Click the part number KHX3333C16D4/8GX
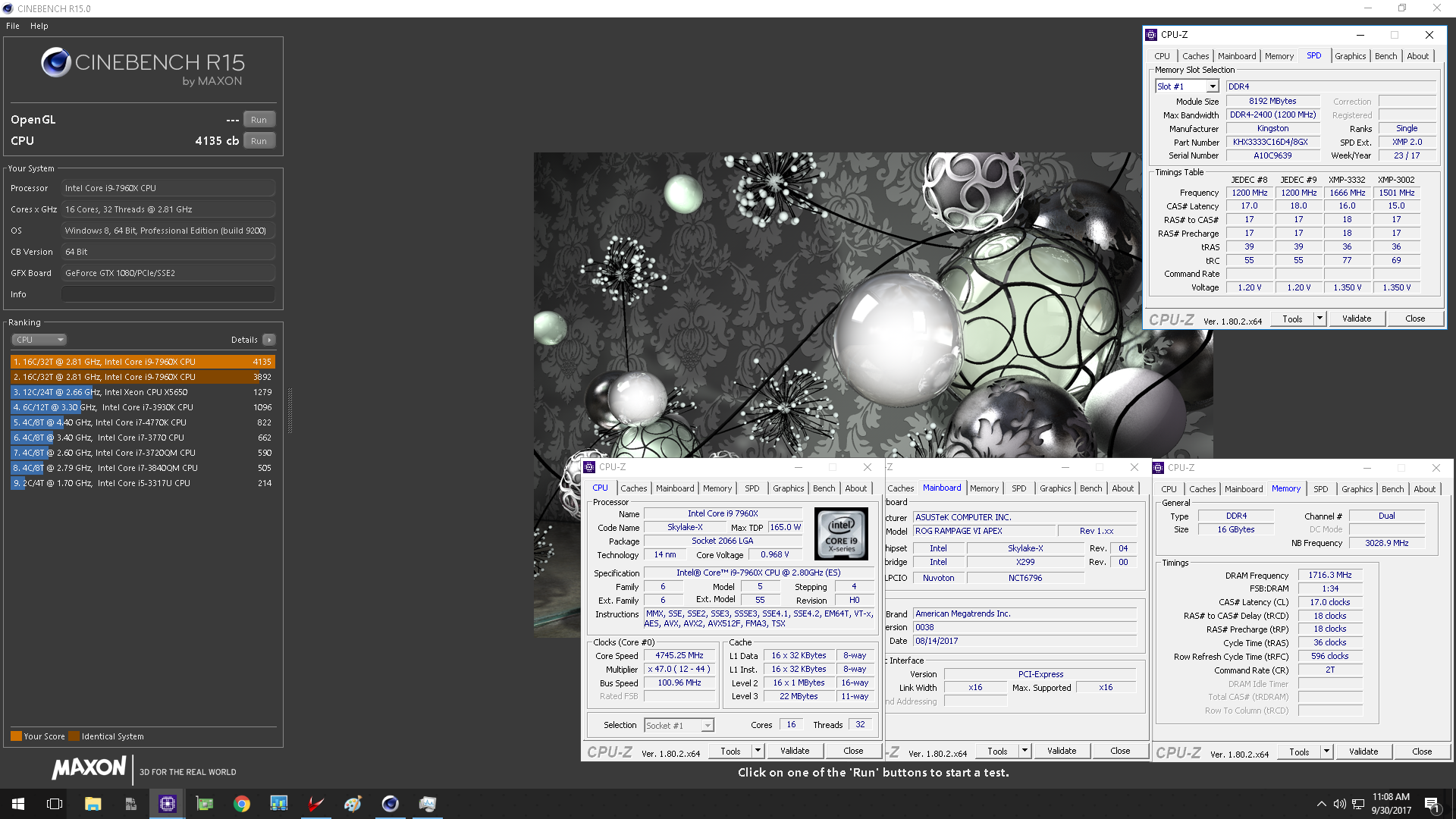The image size is (1456, 819). coord(1272,142)
